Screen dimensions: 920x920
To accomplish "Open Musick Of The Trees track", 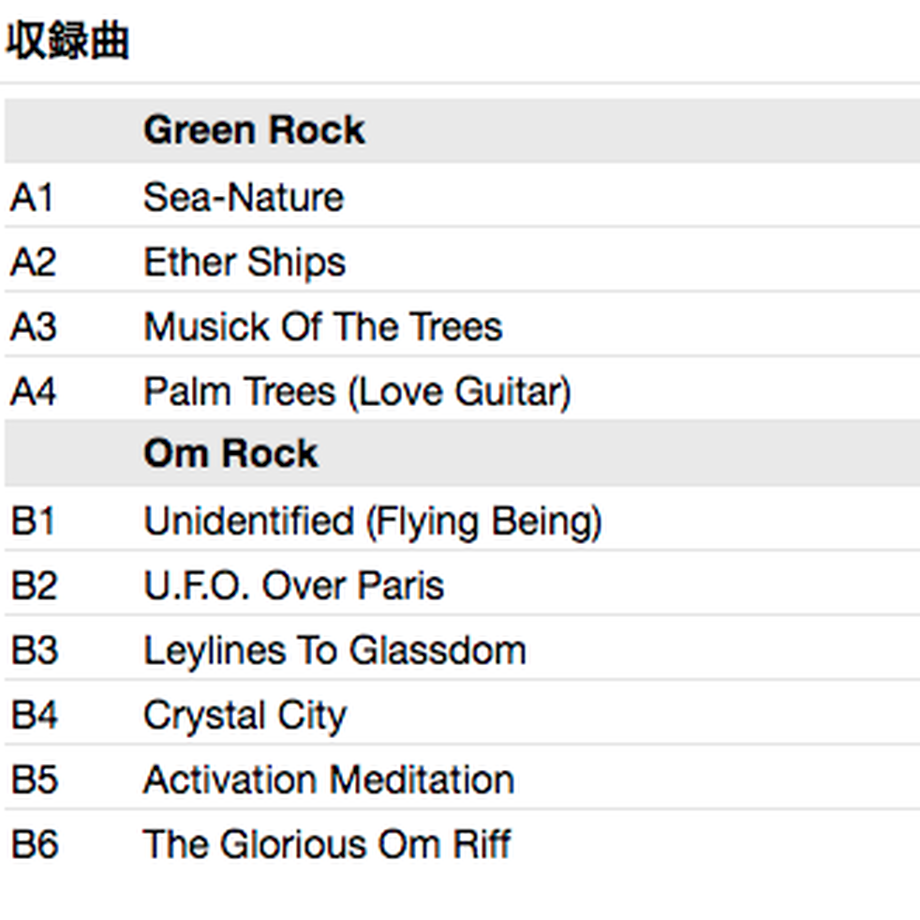I will [323, 327].
